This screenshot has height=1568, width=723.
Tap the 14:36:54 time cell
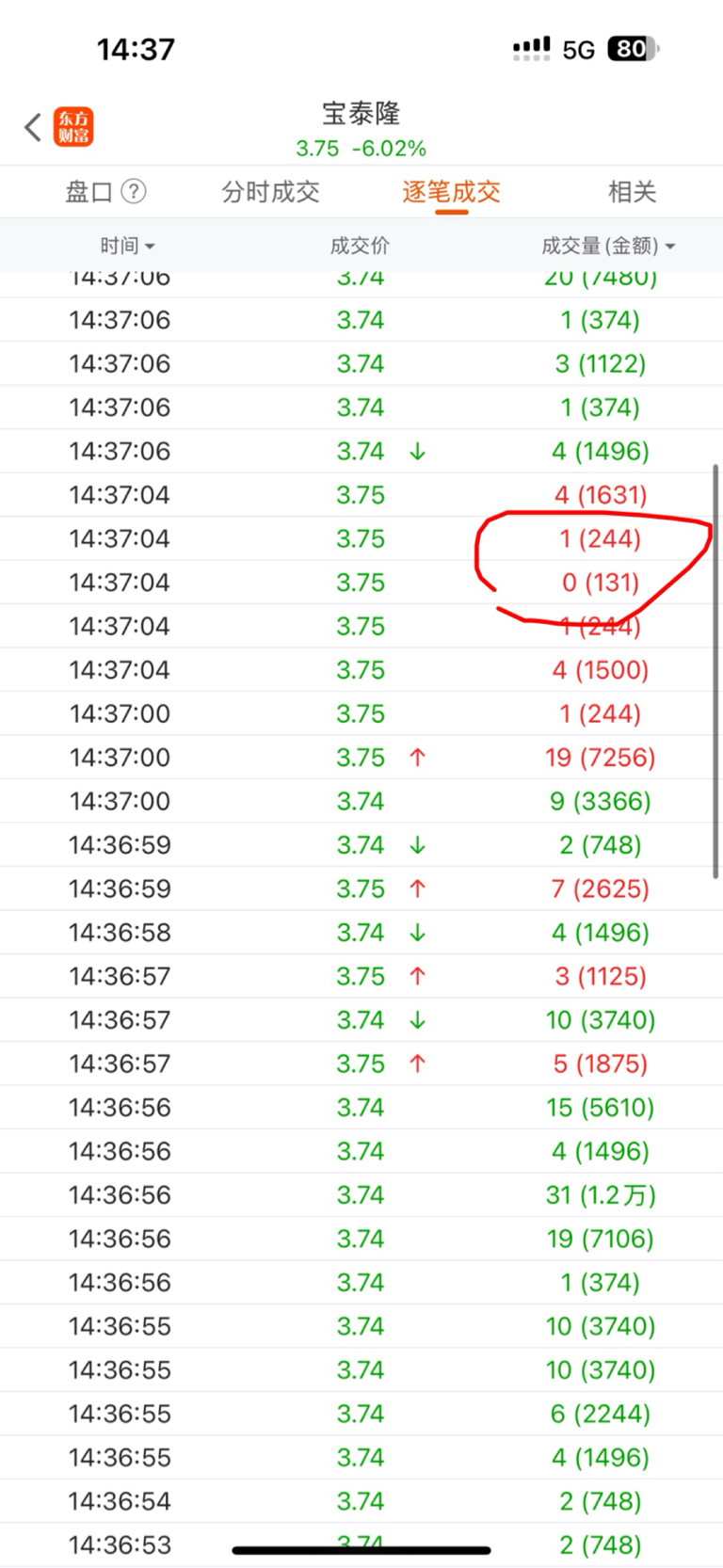pos(120,1501)
